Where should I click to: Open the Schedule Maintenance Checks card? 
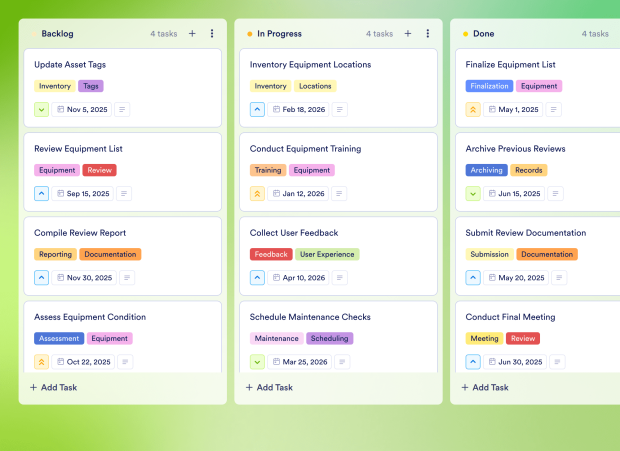coord(310,317)
